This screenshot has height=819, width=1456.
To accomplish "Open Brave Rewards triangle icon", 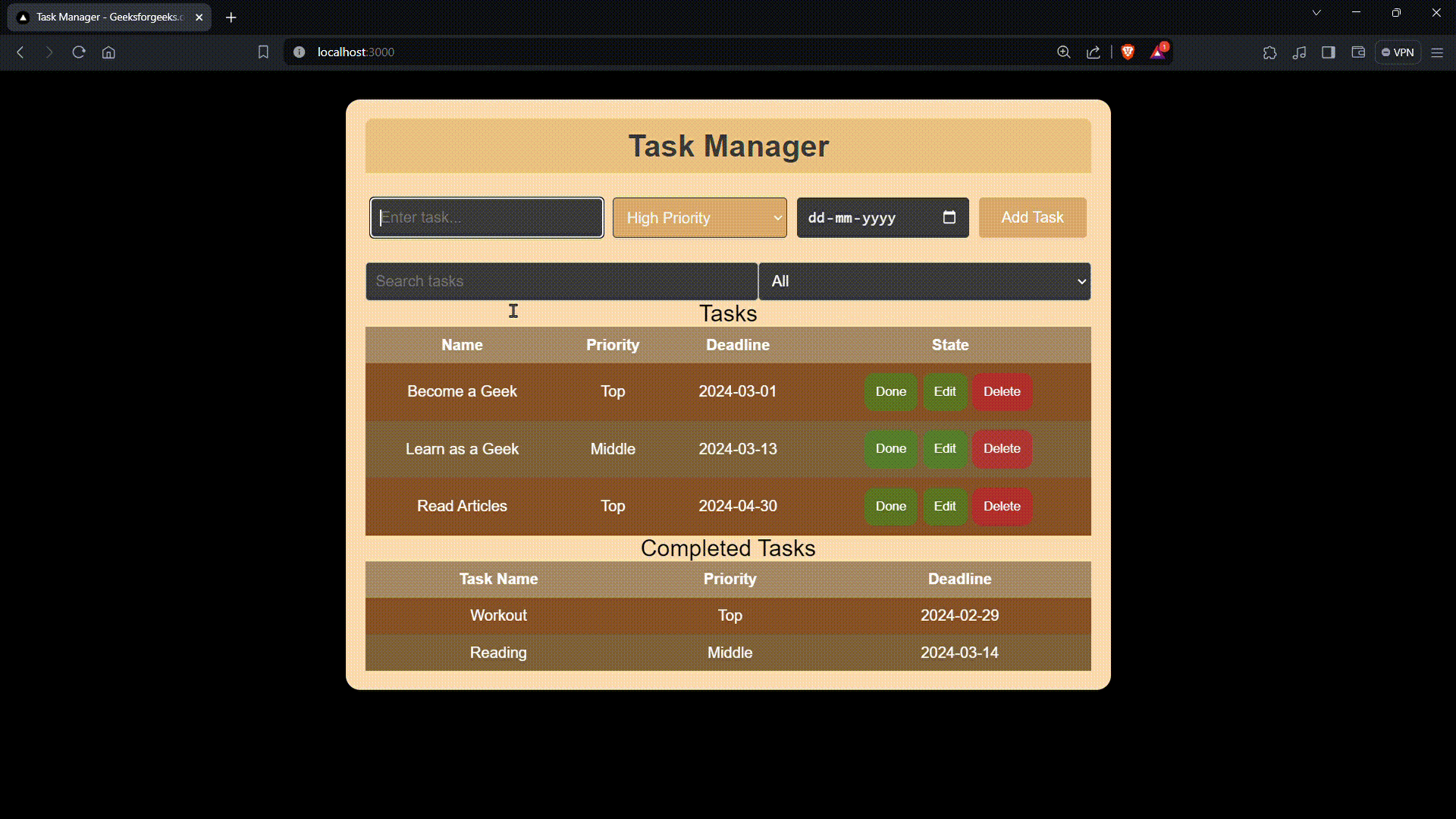I will pos(1158,52).
